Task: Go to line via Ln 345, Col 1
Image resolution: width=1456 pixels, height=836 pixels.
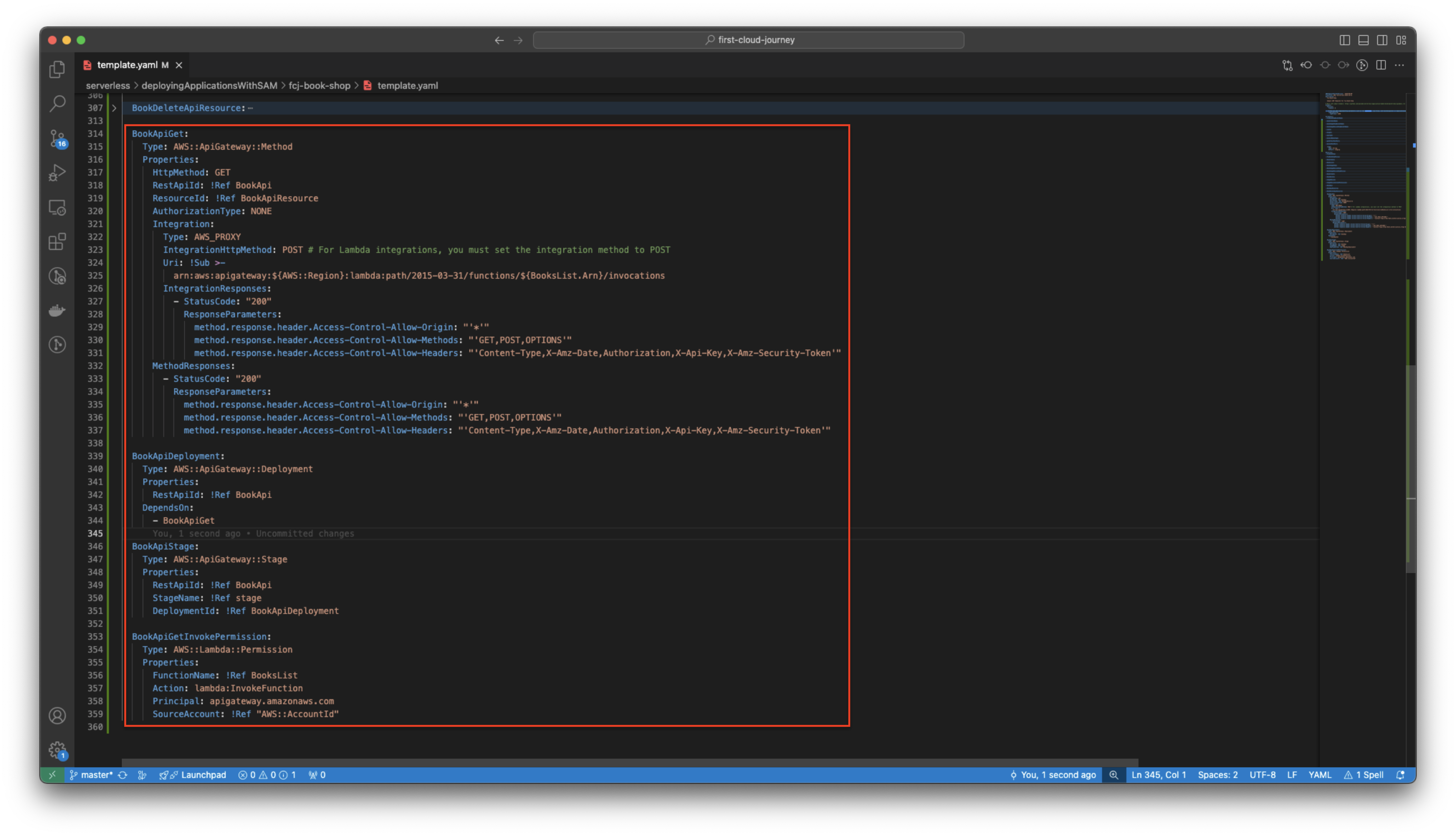Action: 1158,774
